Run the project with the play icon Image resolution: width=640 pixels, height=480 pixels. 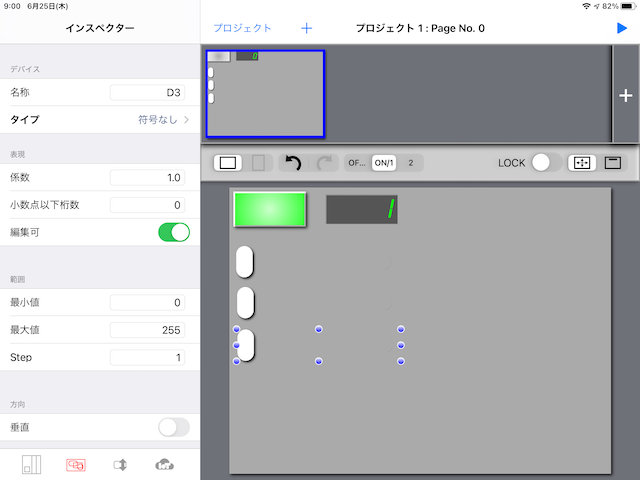622,28
